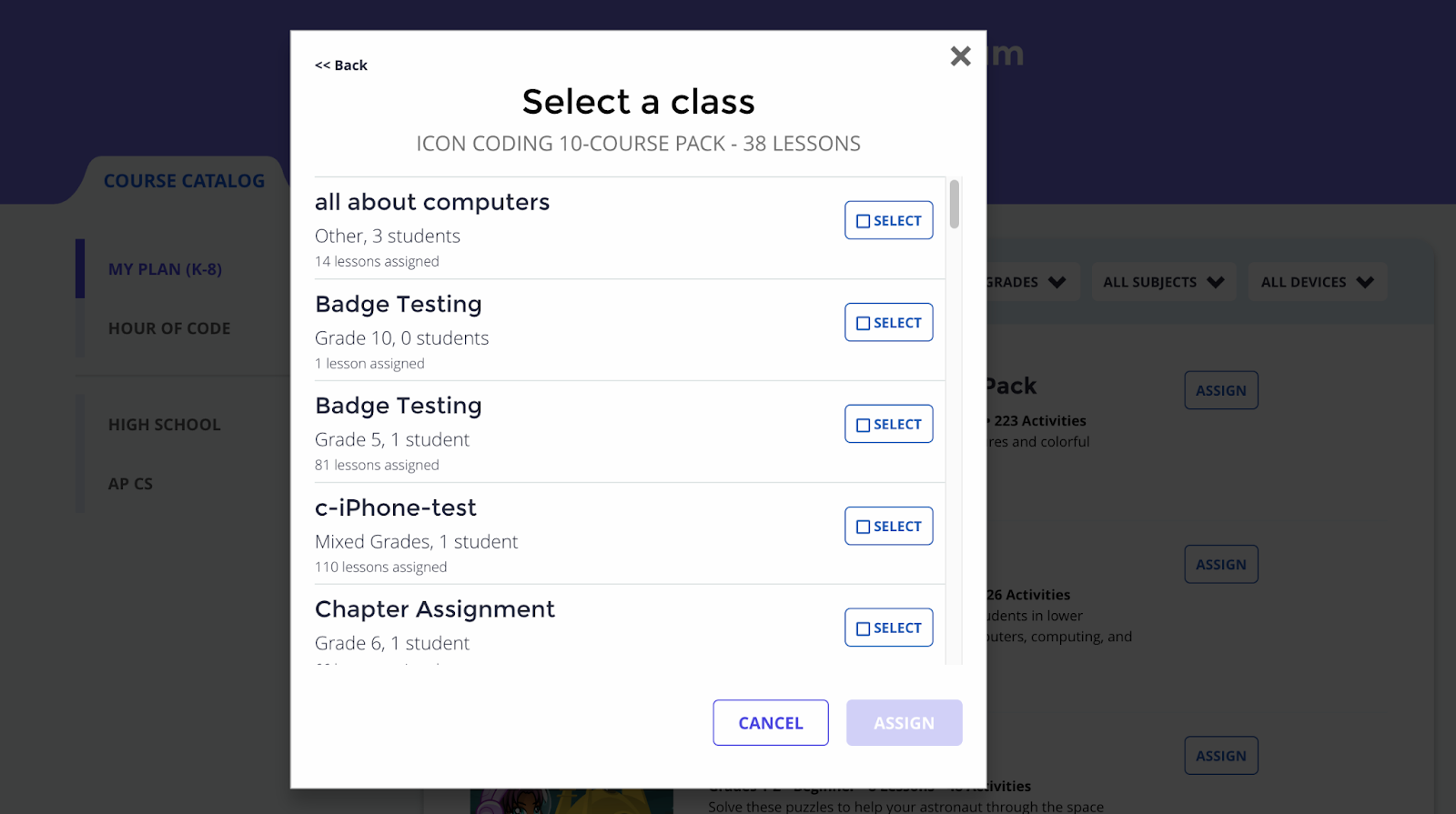Cancel the class selection
The image size is (1456, 814).
point(771,723)
